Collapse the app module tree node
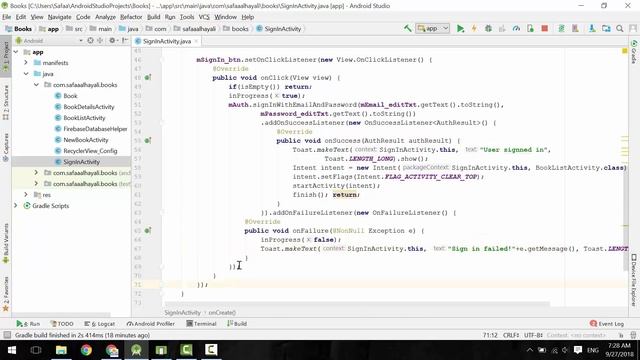The width and height of the screenshot is (640, 360). tap(16, 52)
